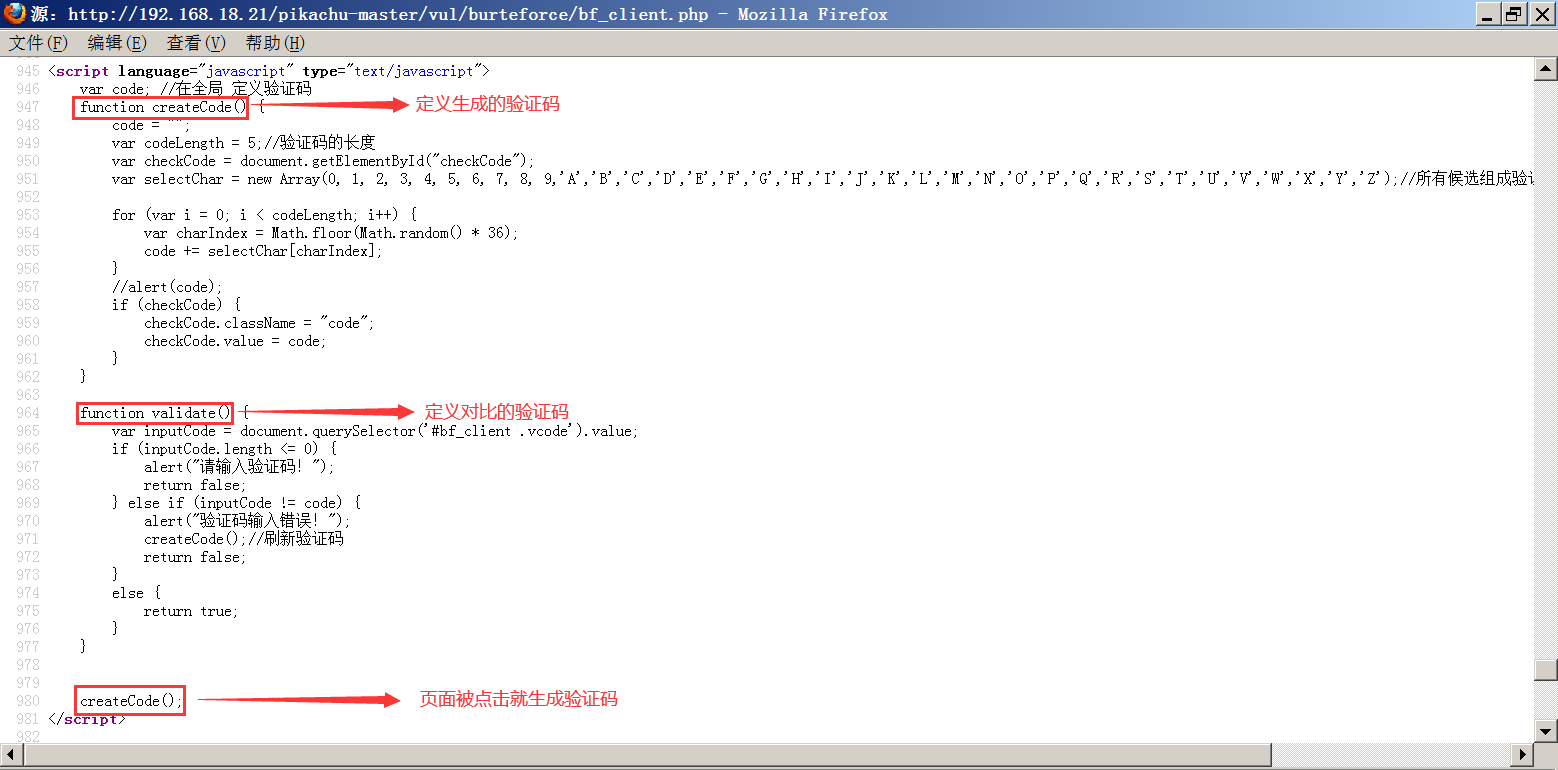Click alert("验证码输入错误！") line
Screen dimensions: 1558x770
(248, 521)
